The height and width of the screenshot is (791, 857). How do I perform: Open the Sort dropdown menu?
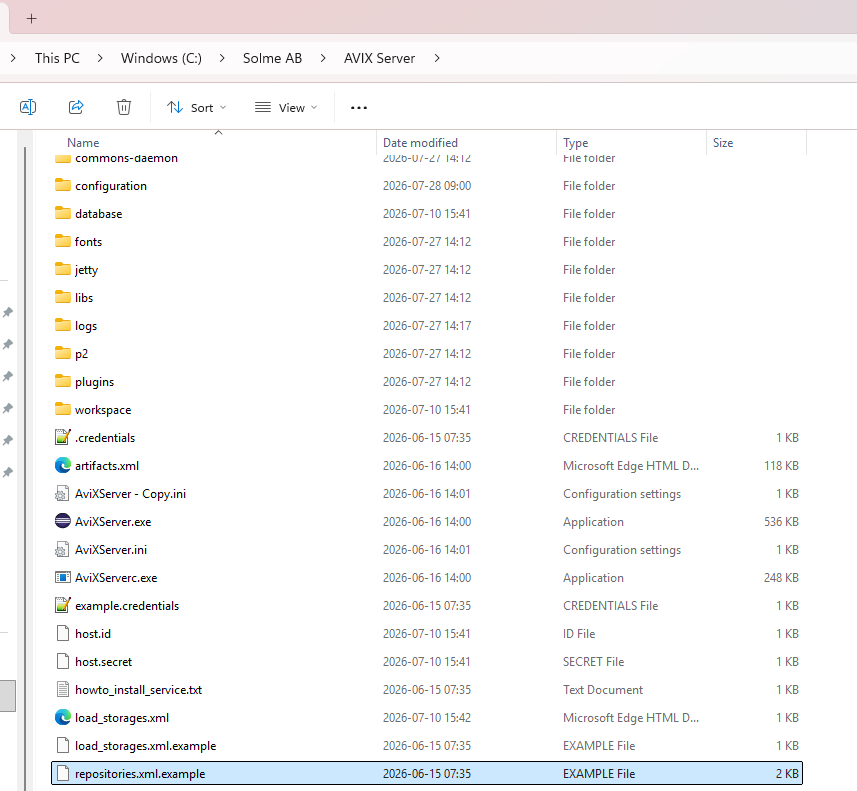196,108
